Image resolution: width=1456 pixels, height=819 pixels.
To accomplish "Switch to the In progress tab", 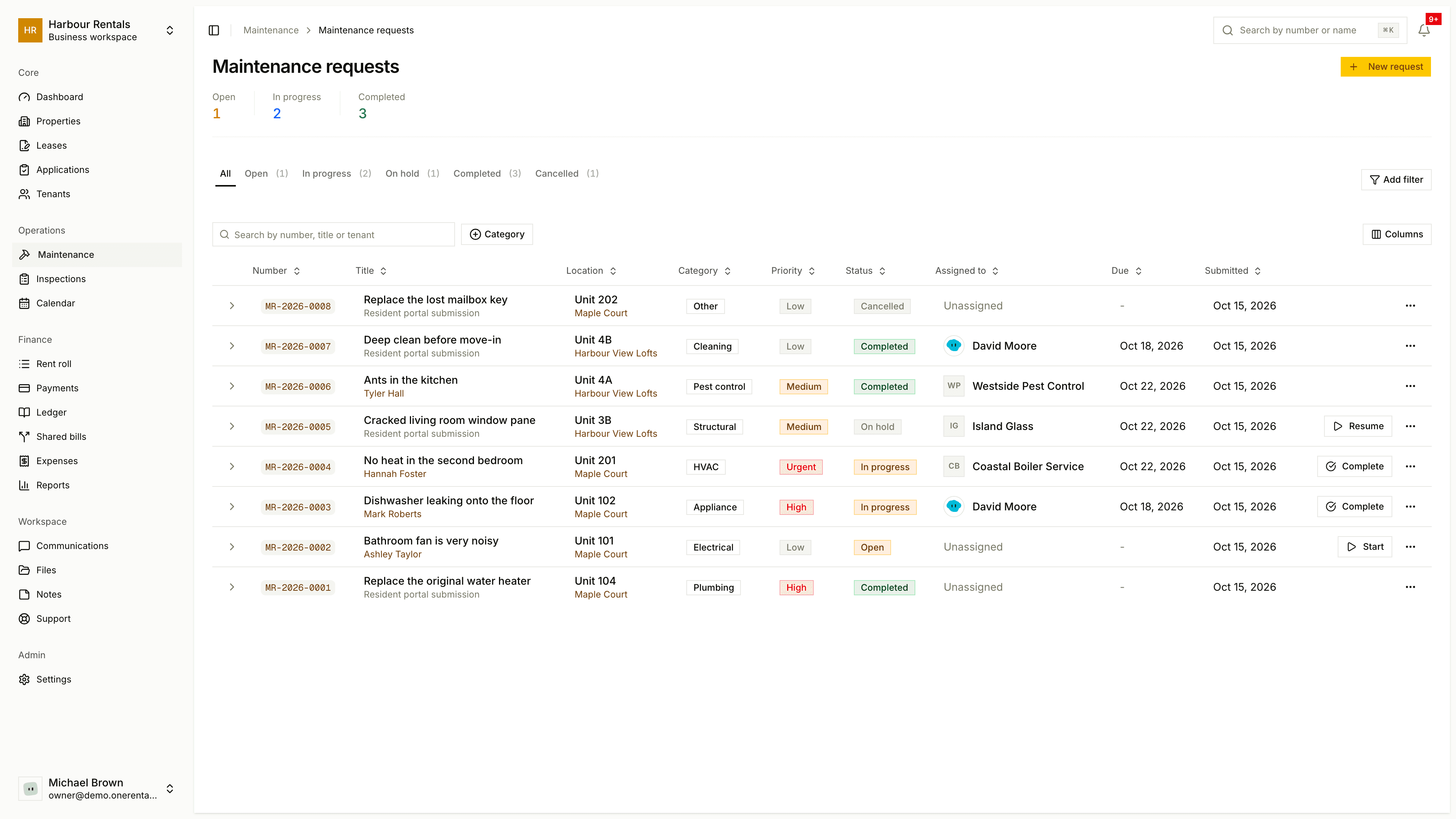I will [x=336, y=174].
